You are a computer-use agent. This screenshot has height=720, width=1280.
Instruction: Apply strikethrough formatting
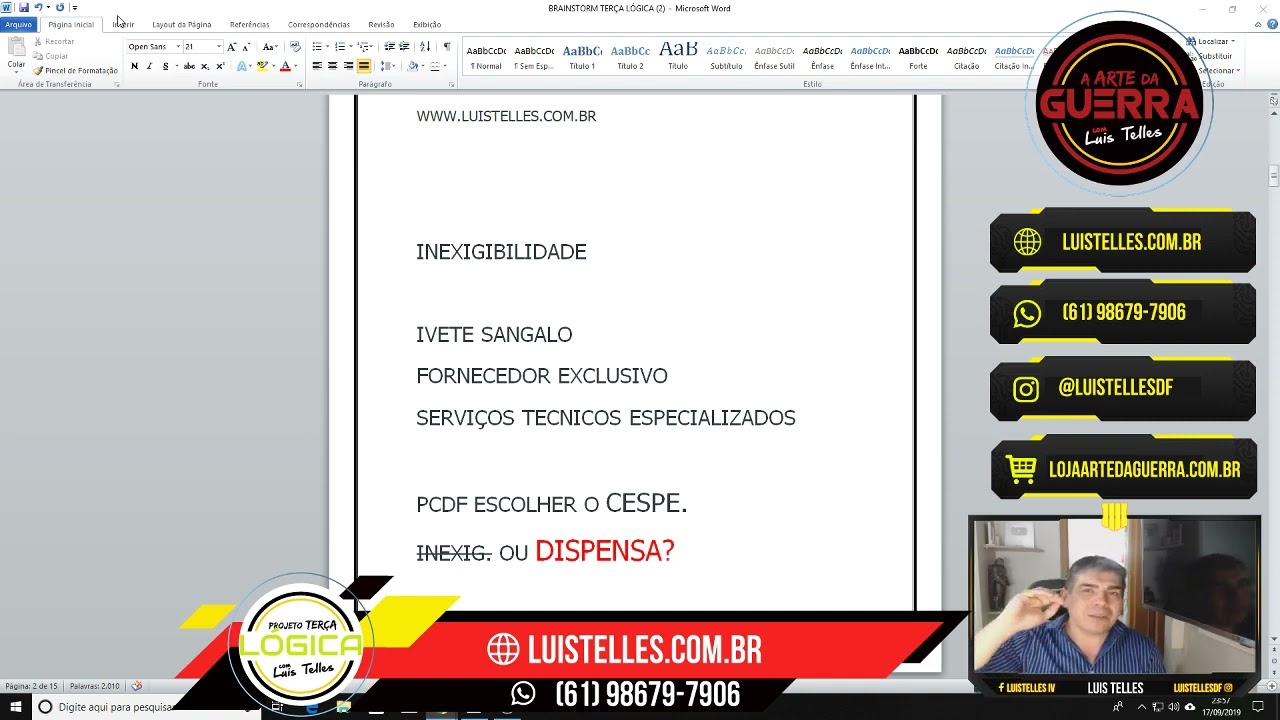[x=189, y=66]
